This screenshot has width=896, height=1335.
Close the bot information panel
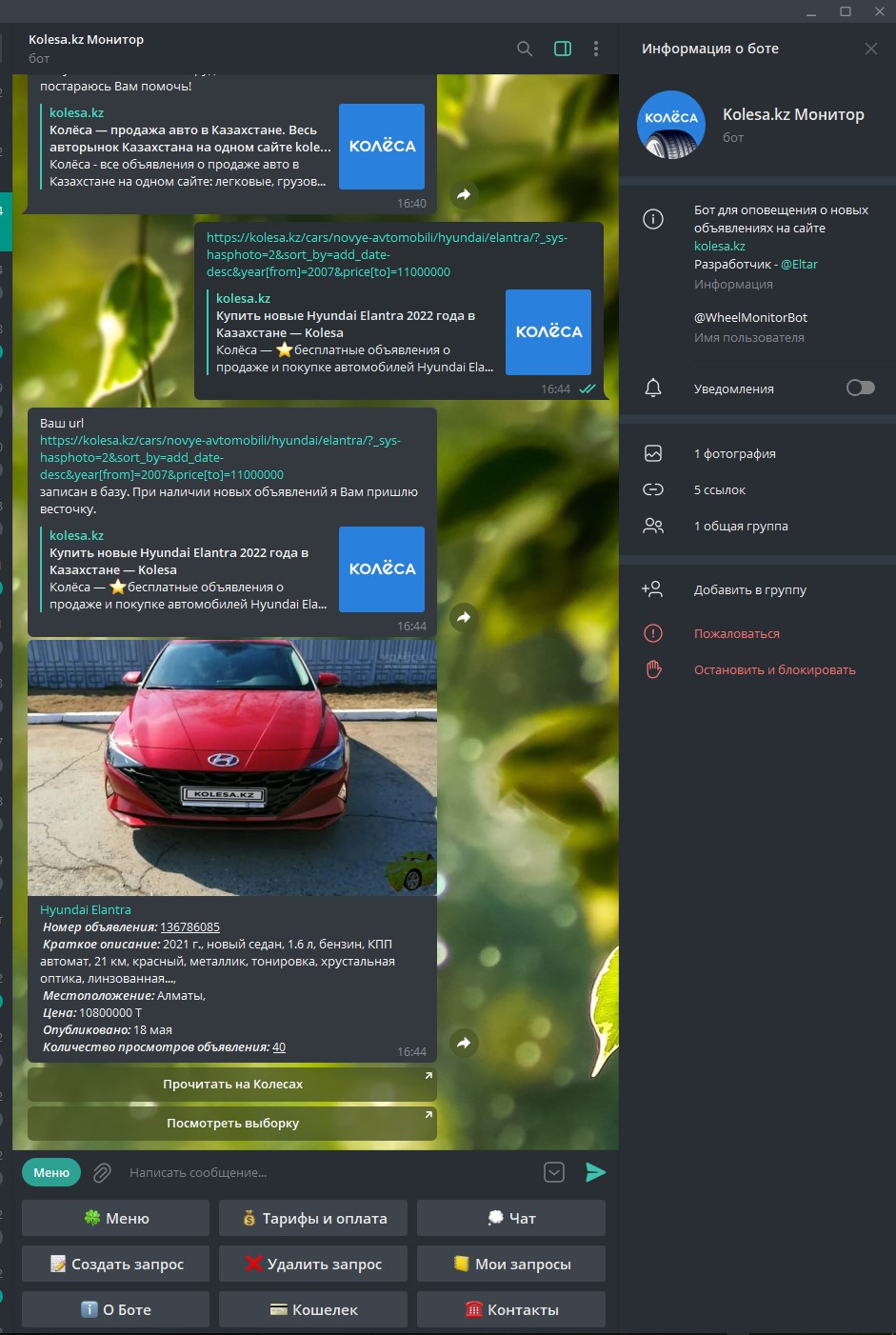[x=870, y=49]
